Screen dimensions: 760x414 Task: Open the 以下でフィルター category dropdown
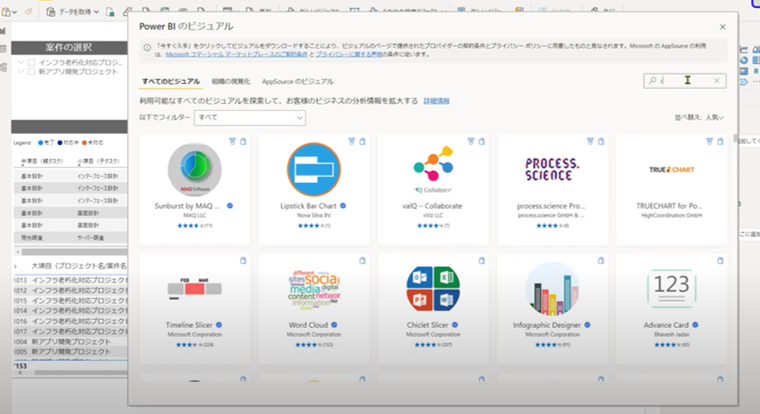pos(250,118)
